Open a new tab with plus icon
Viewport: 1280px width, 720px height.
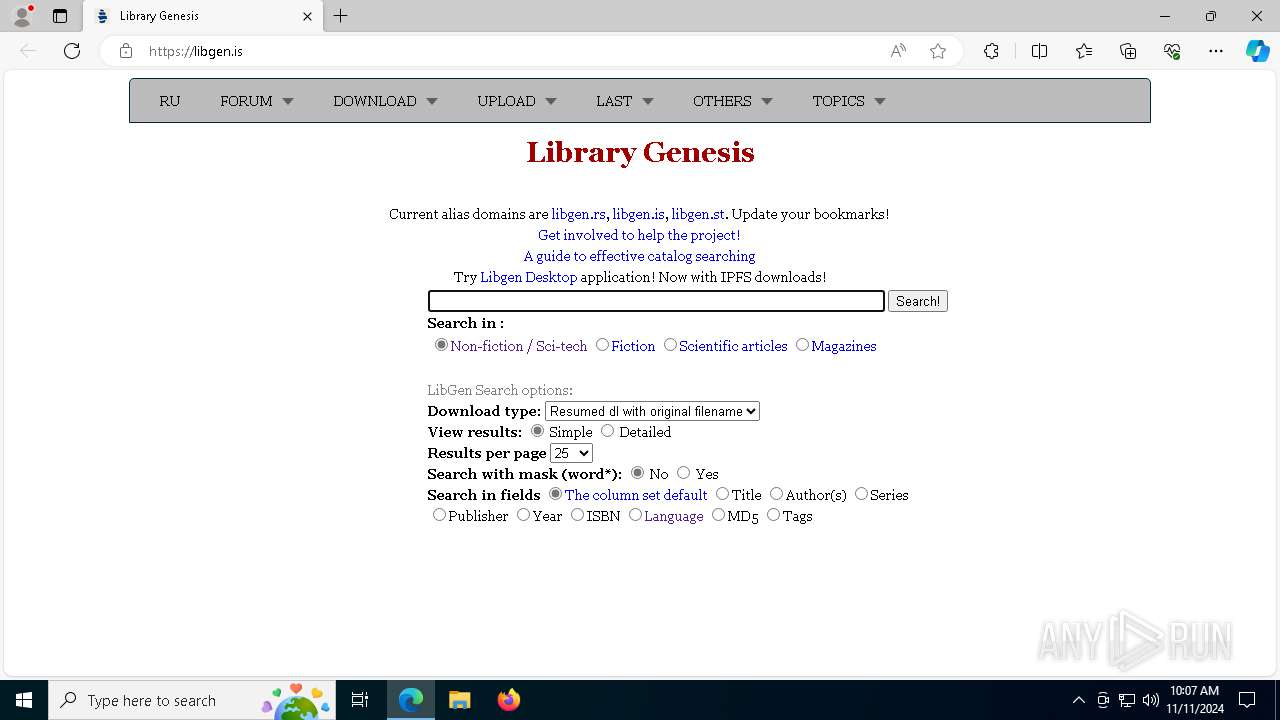point(341,16)
